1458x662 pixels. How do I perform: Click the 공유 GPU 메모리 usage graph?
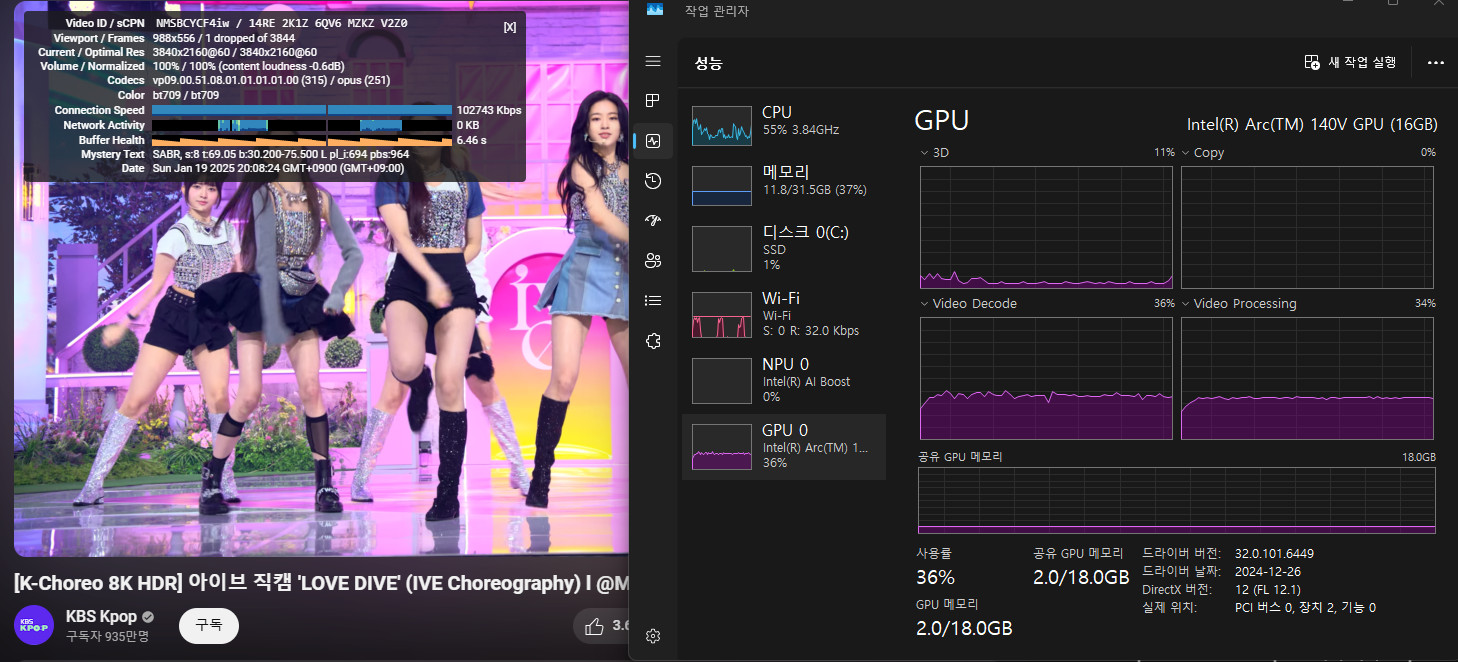point(1177,499)
